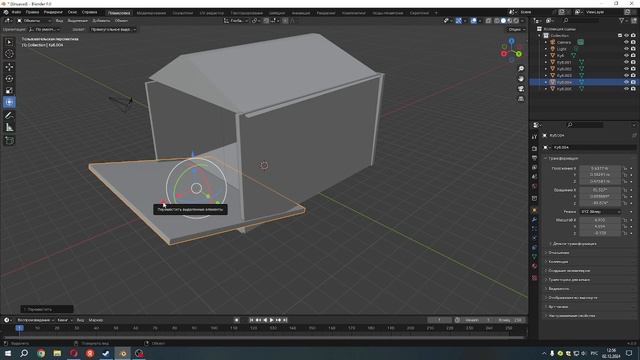Screen dimensions: 640x360
Task: Open the Material properties tab icon
Action: coord(534,266)
